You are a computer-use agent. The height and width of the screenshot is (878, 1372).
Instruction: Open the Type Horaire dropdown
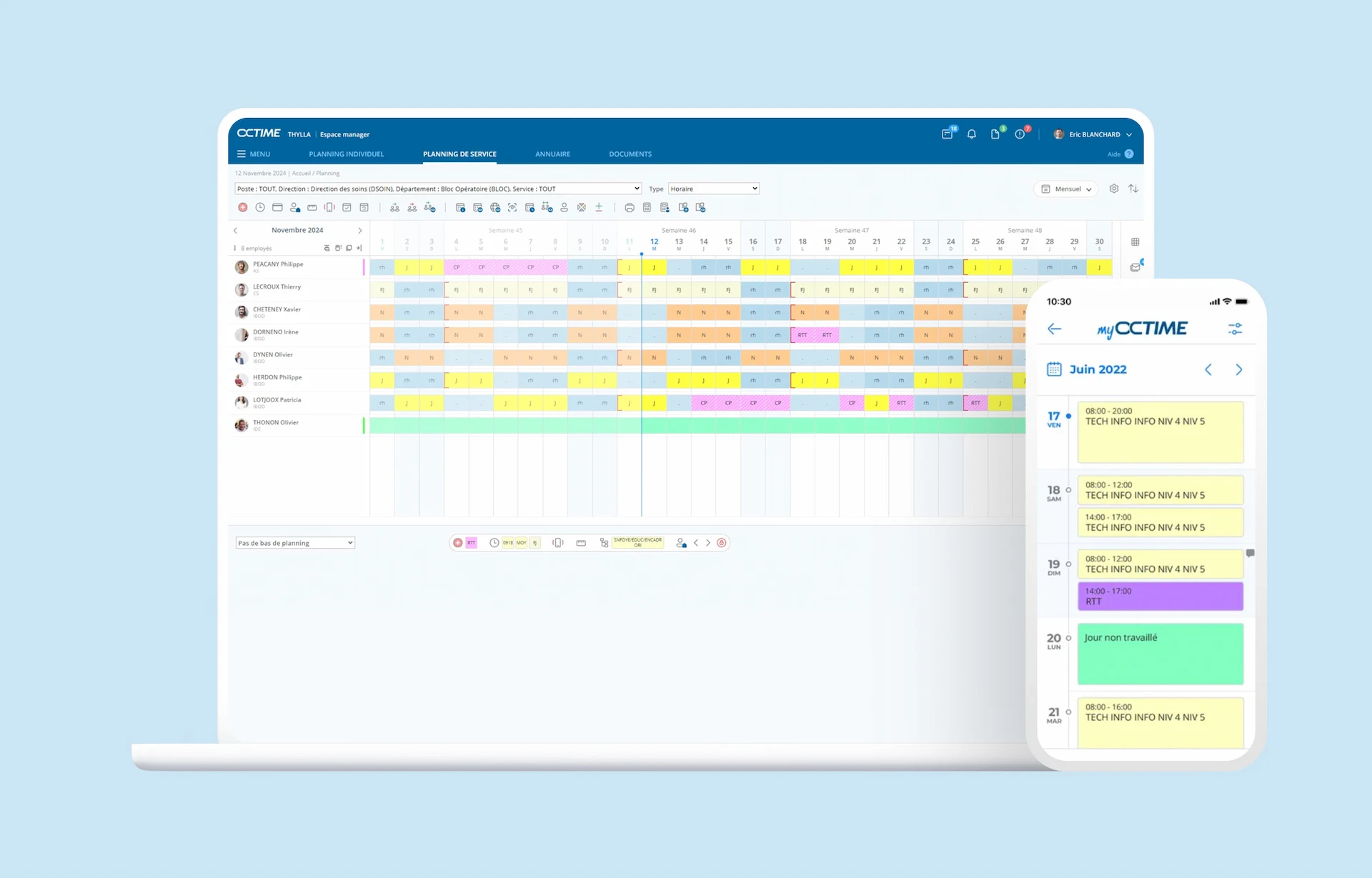point(712,189)
